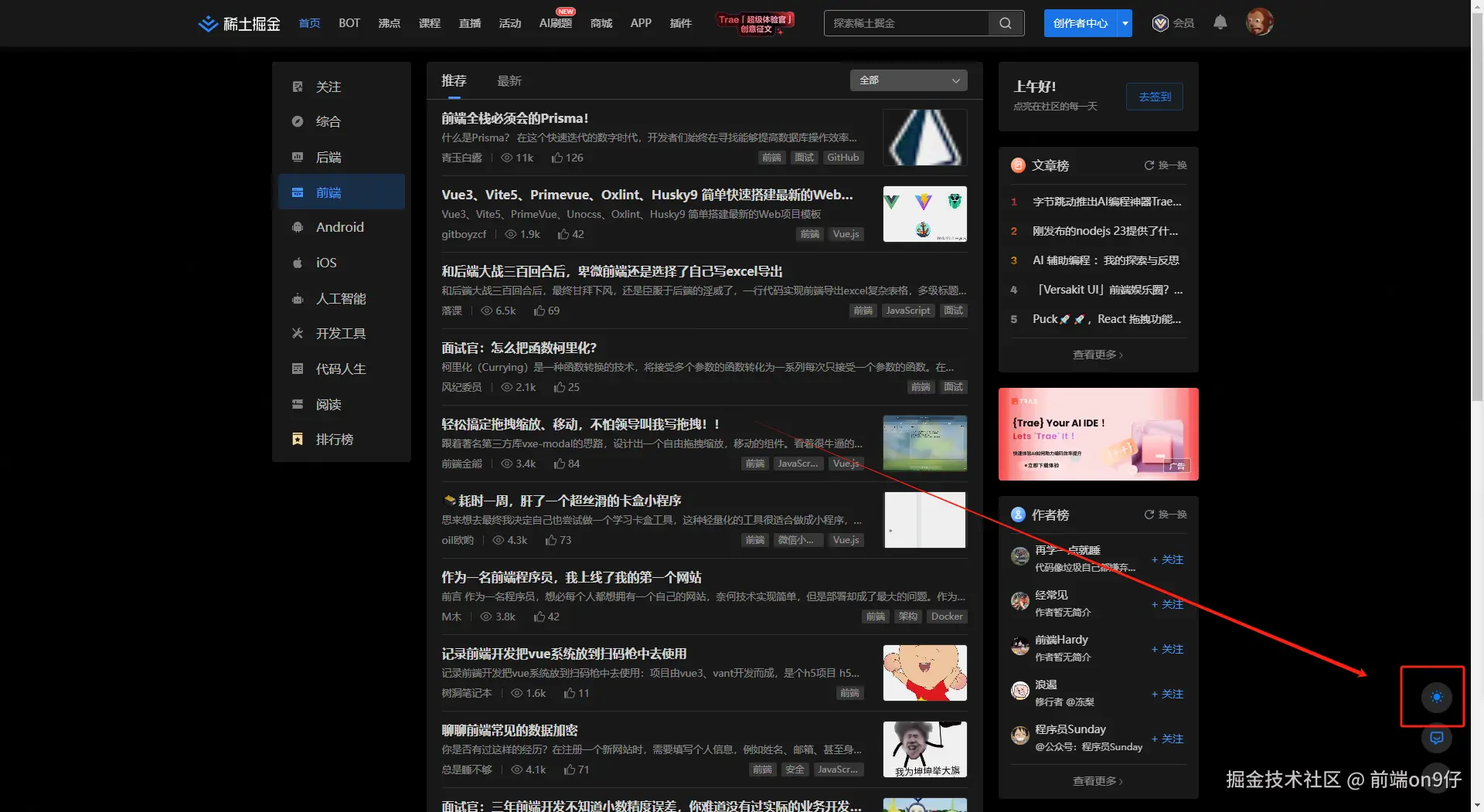The width and height of the screenshot is (1484, 812).
Task: Expand the 创作者中心 dropdown arrow
Action: coord(1125,23)
